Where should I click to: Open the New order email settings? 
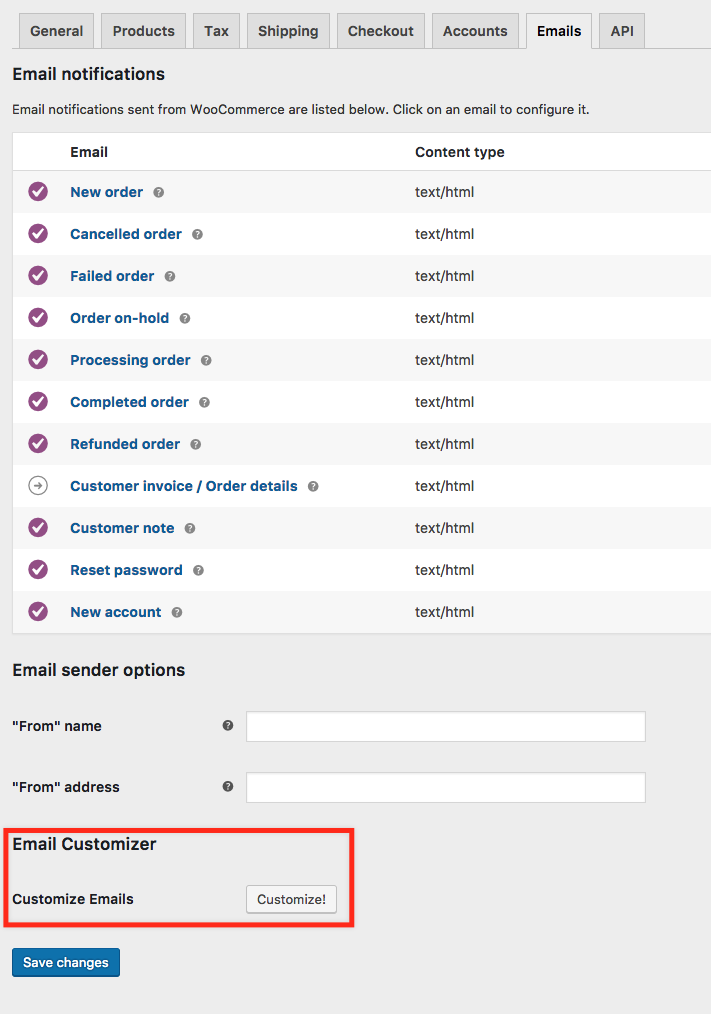tap(107, 192)
